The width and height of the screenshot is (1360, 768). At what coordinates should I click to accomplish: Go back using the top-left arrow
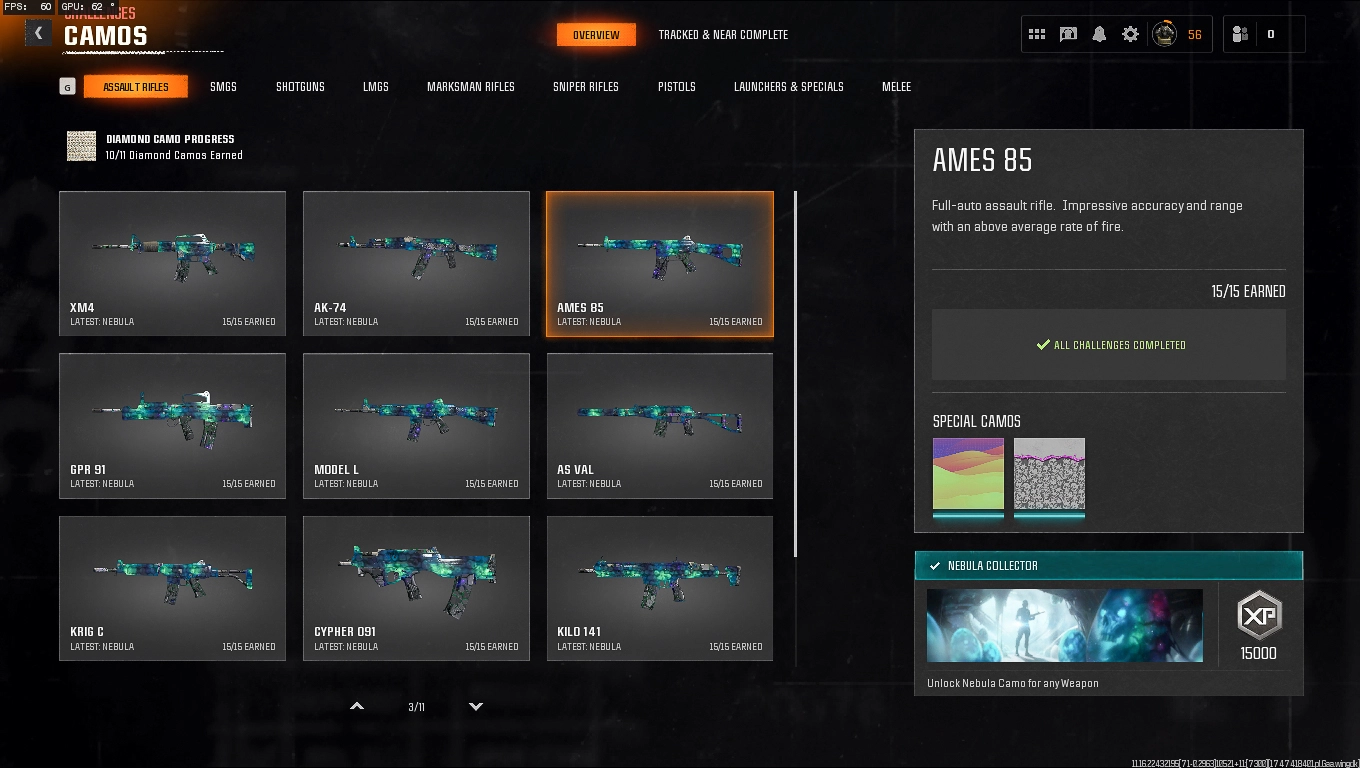[x=38, y=34]
